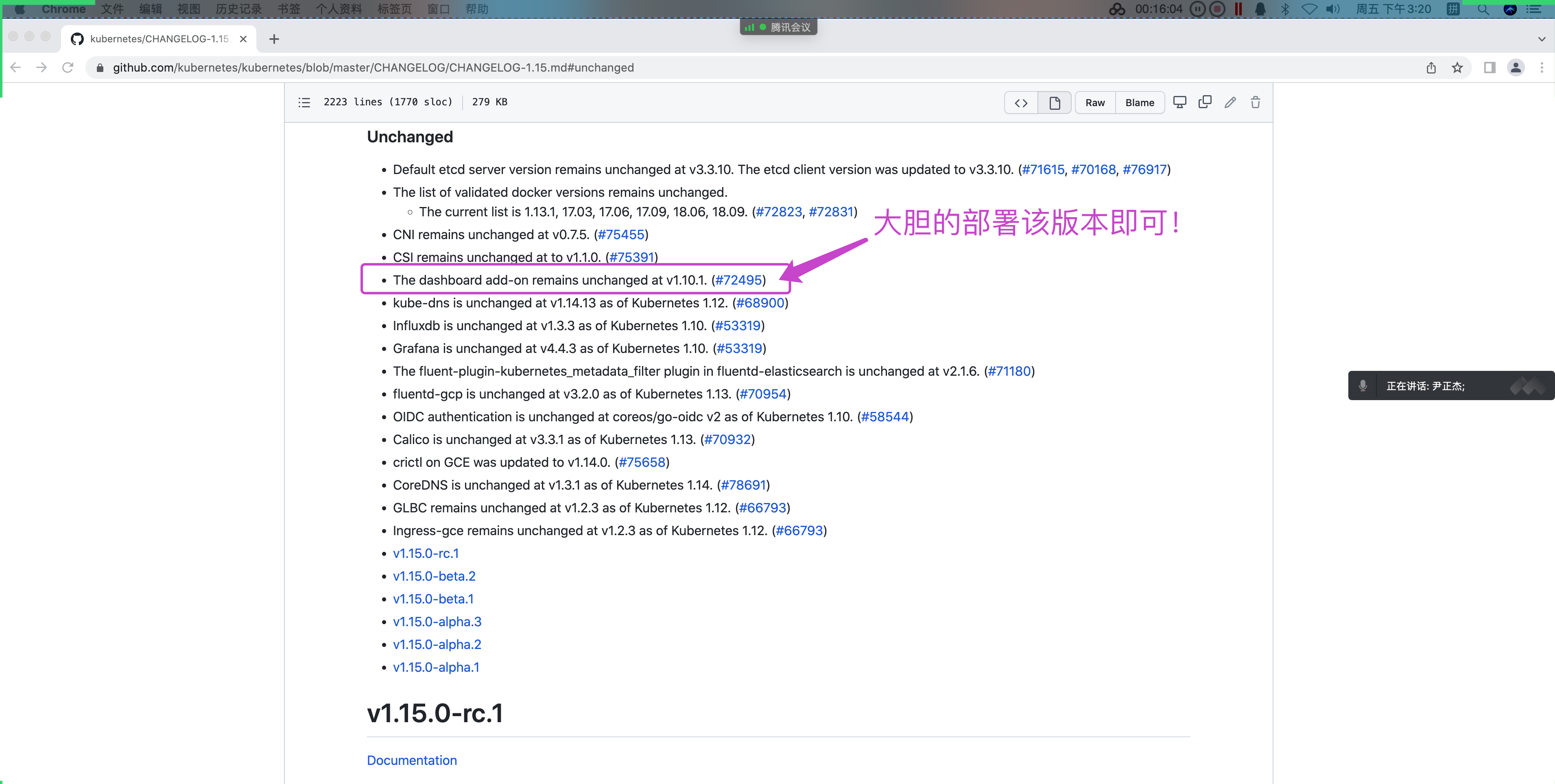Open Spotlight search in the menu bar

click(x=1483, y=10)
